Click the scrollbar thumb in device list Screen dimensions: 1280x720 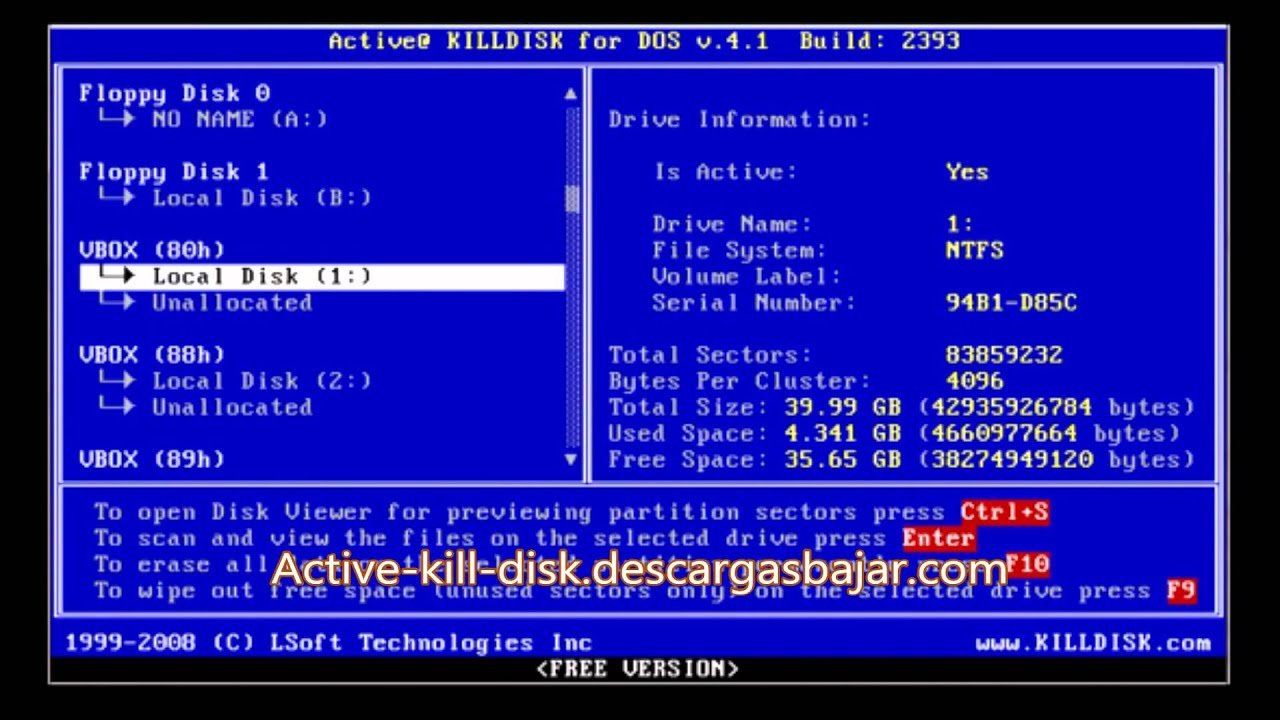pyautogui.click(x=571, y=198)
